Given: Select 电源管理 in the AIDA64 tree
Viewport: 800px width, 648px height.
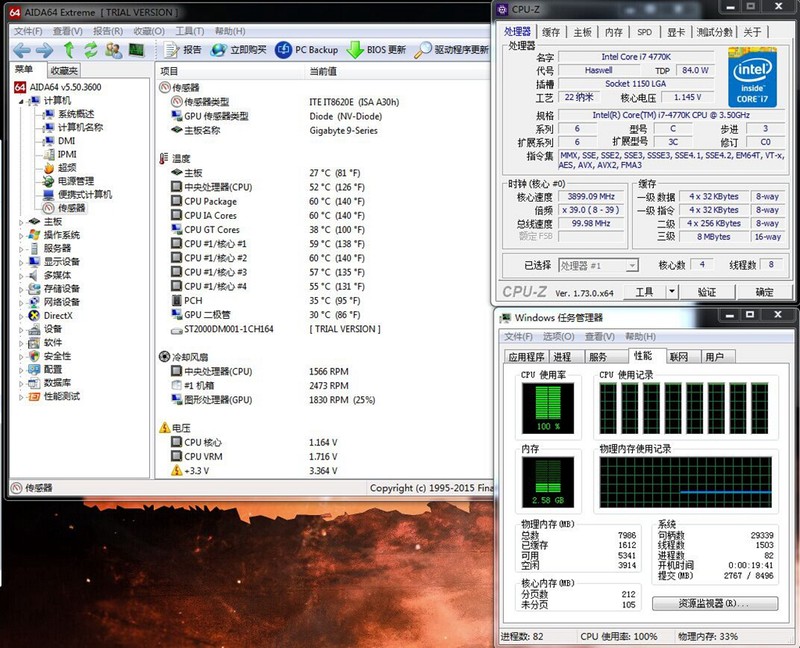Looking at the screenshot, I should pyautogui.click(x=75, y=181).
